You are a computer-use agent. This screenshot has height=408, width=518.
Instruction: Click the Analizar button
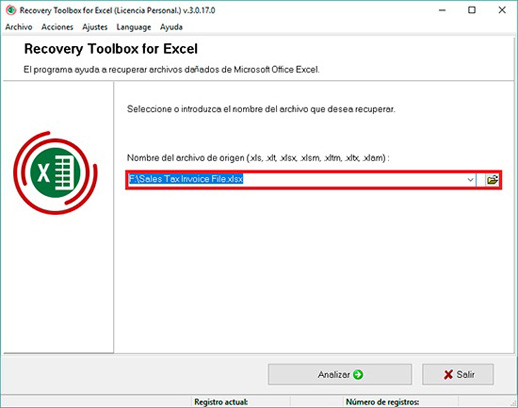point(340,374)
